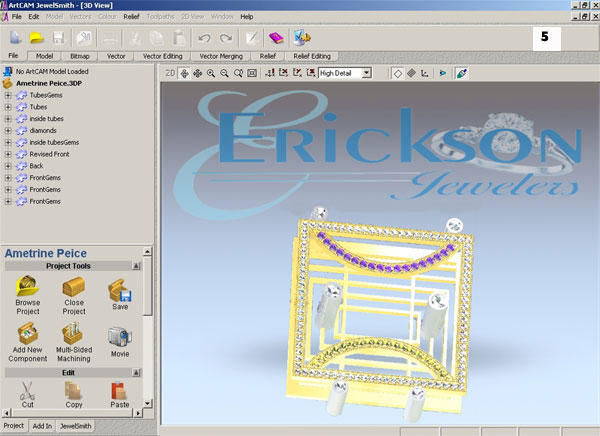Expand the inside tubes node
600x436 pixels.
[8, 119]
